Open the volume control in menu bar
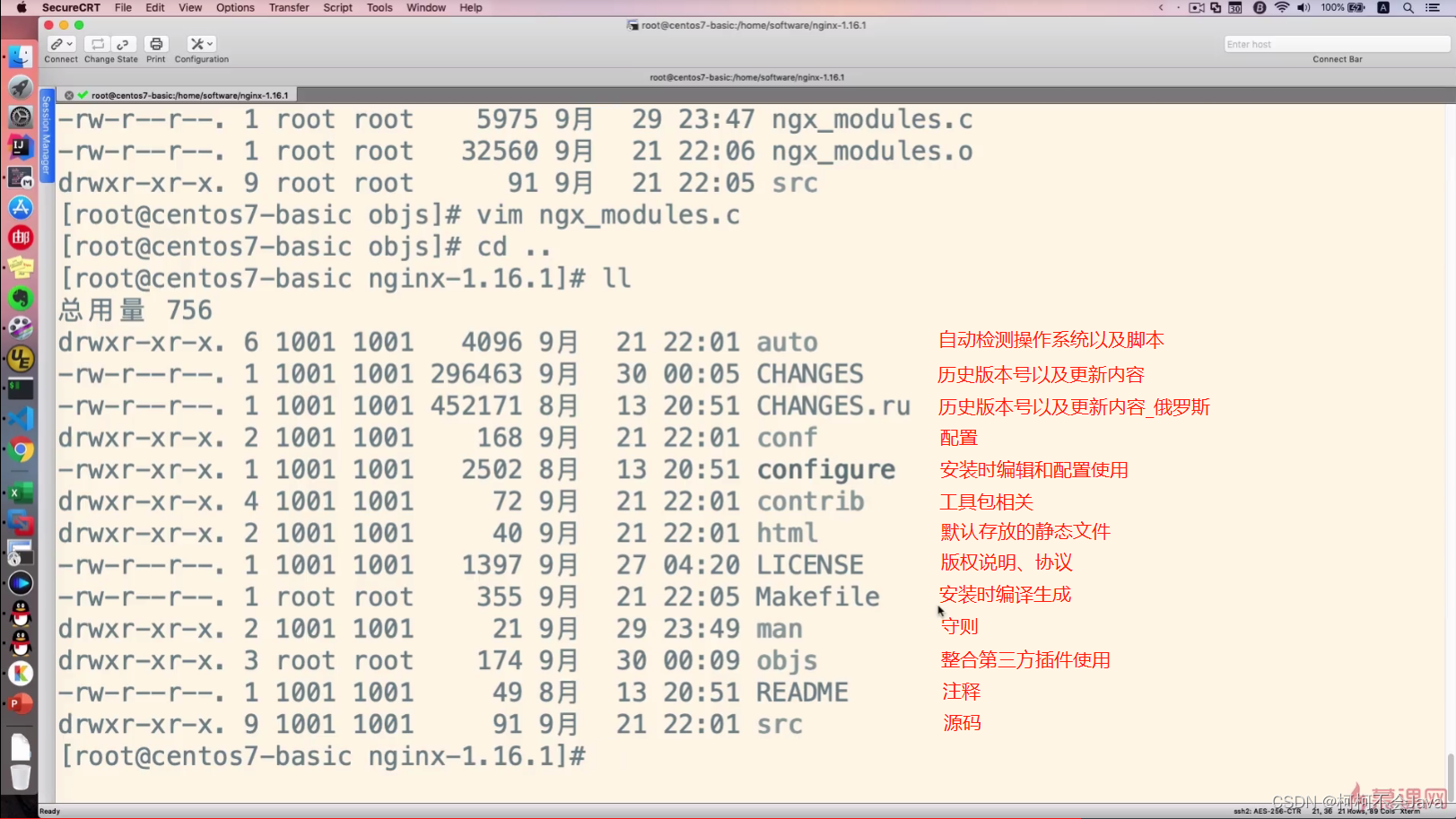 1303,7
